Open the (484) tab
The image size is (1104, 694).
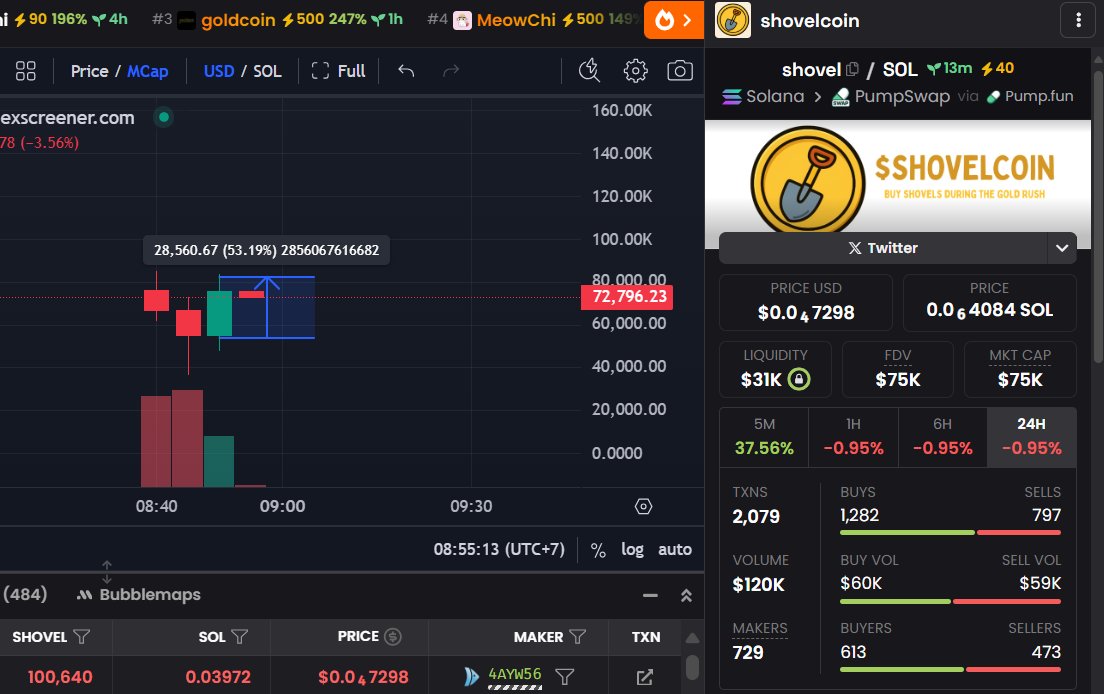pos(25,594)
